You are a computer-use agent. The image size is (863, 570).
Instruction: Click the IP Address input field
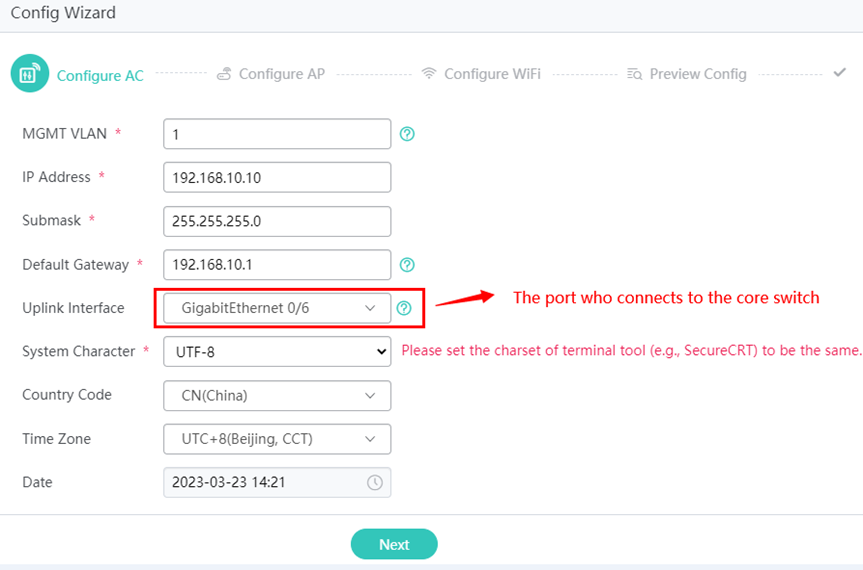click(277, 177)
